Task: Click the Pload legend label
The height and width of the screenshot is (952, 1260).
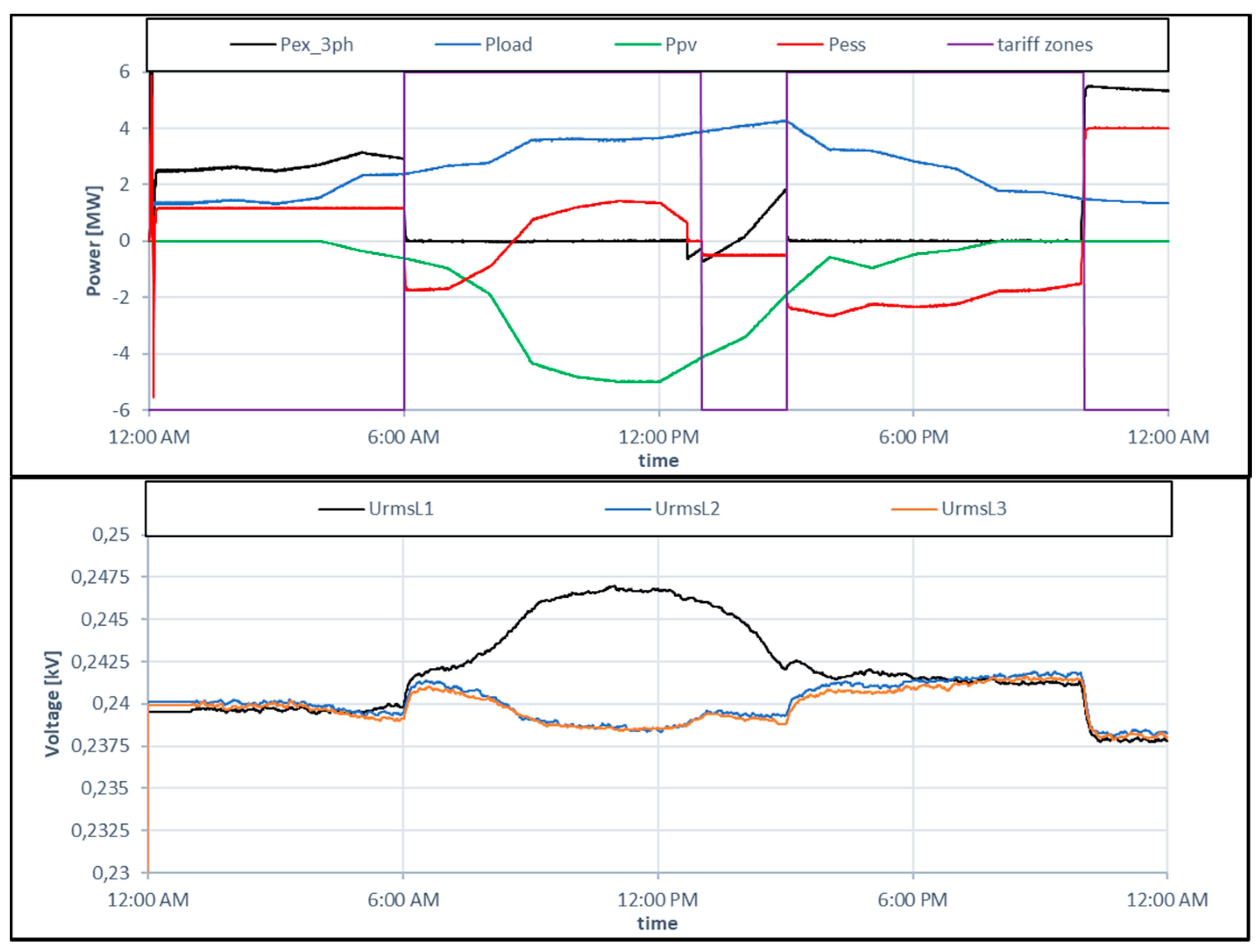Action: pos(508,44)
